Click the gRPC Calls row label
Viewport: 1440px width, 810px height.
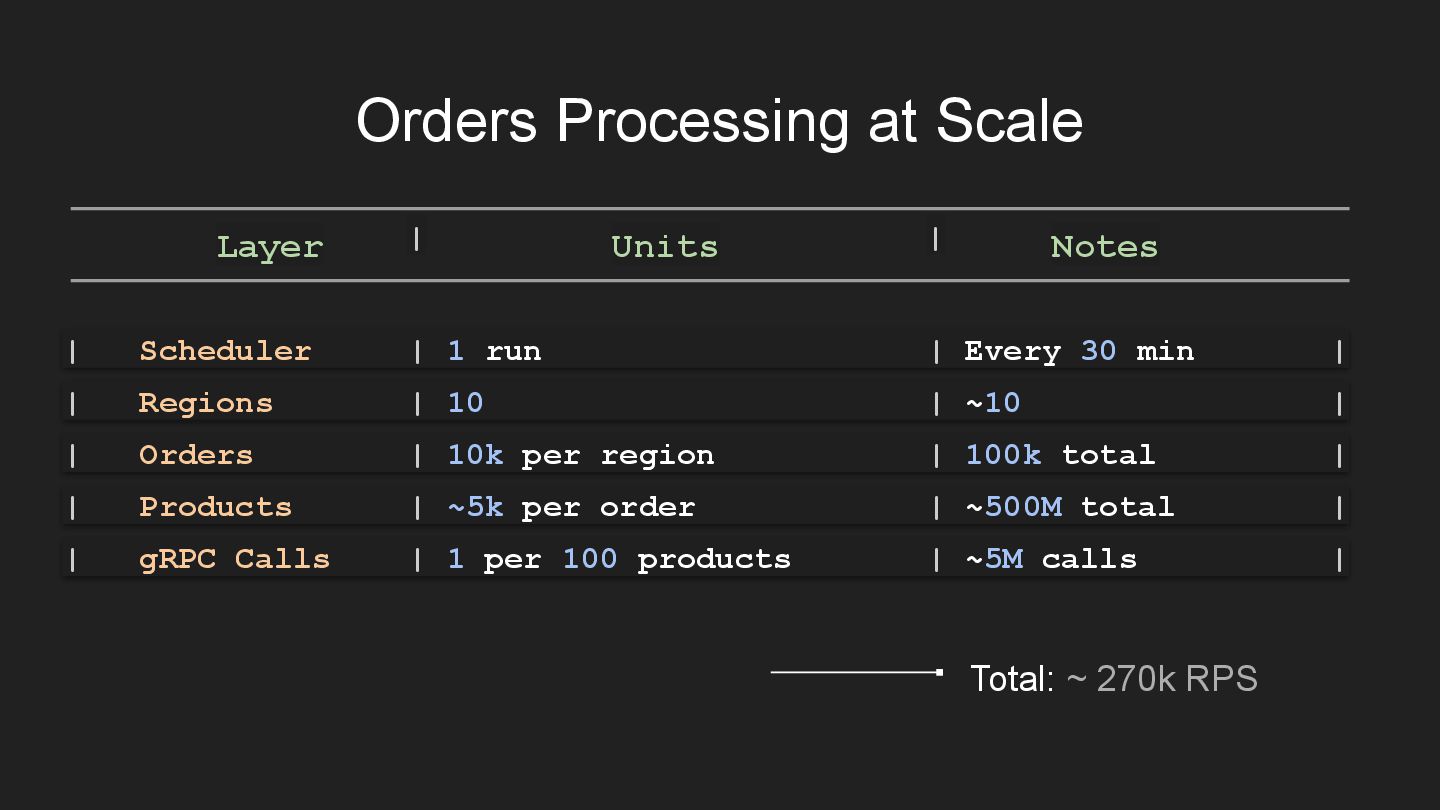[234, 559]
